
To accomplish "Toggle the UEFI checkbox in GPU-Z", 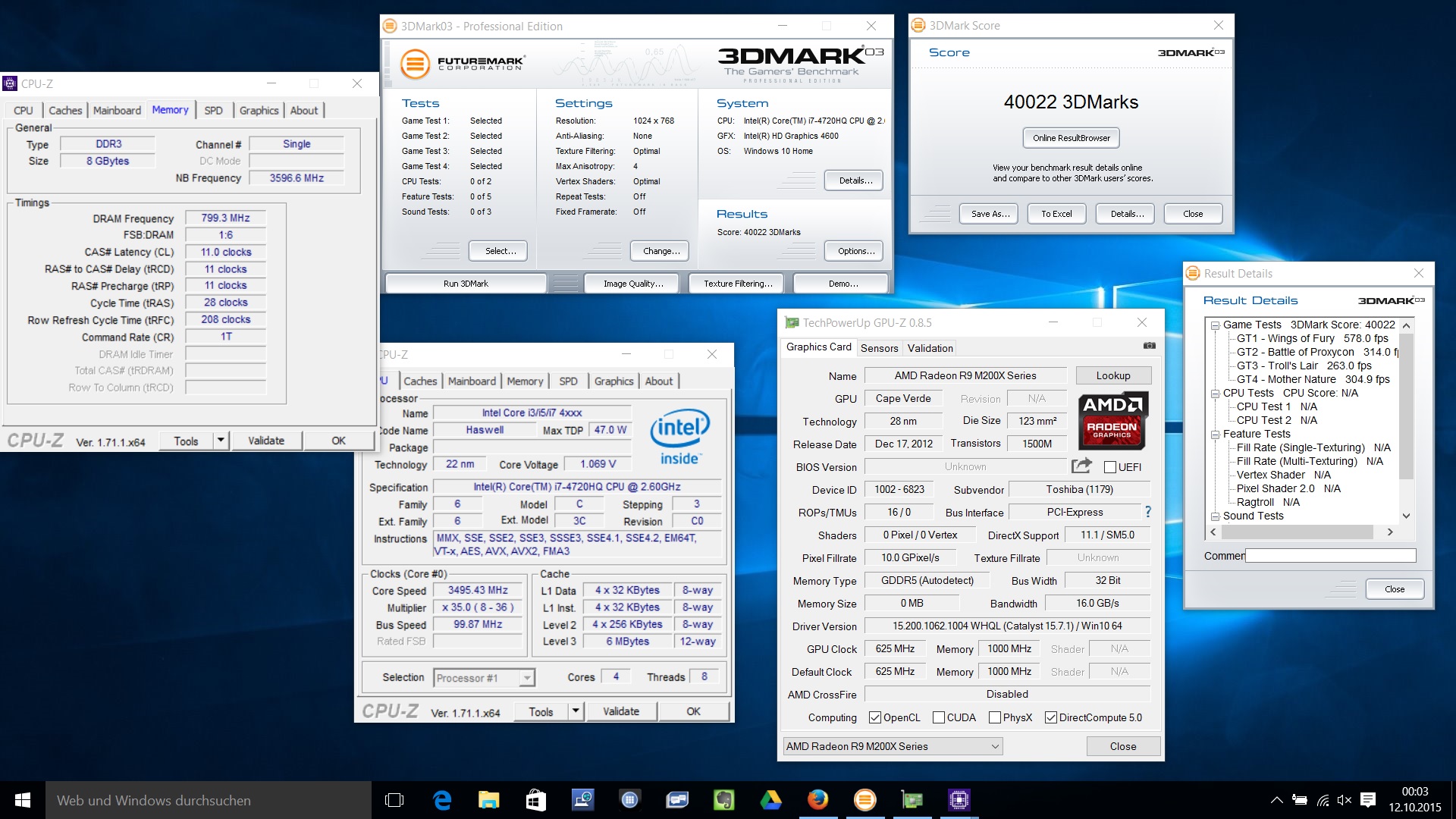I will click(1110, 467).
